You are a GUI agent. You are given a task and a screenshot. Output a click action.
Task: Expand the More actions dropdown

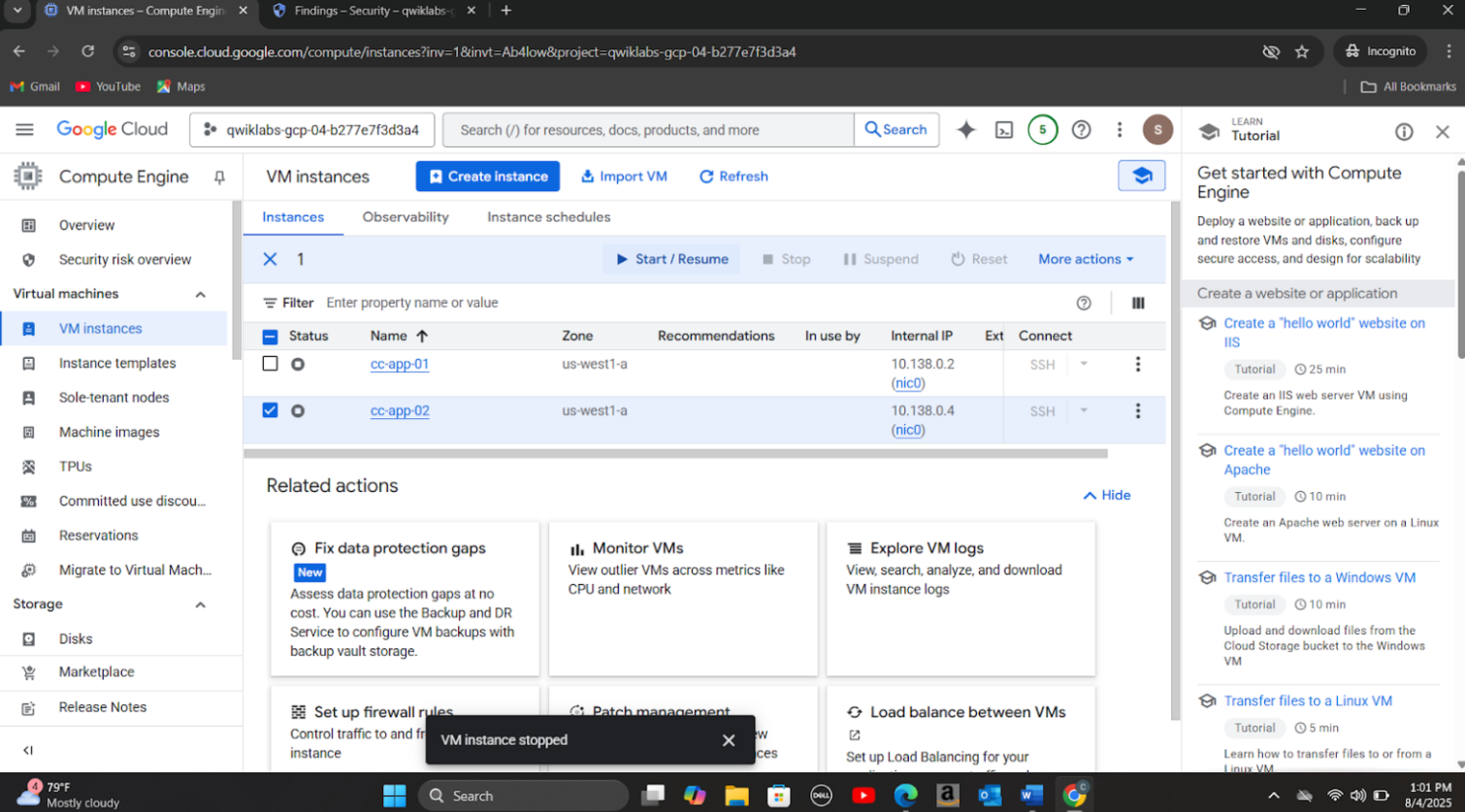coord(1085,259)
